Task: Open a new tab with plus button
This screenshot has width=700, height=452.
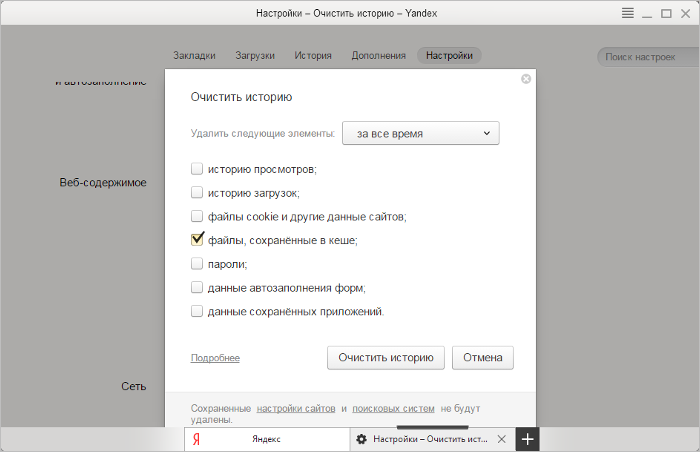Action: [529, 439]
